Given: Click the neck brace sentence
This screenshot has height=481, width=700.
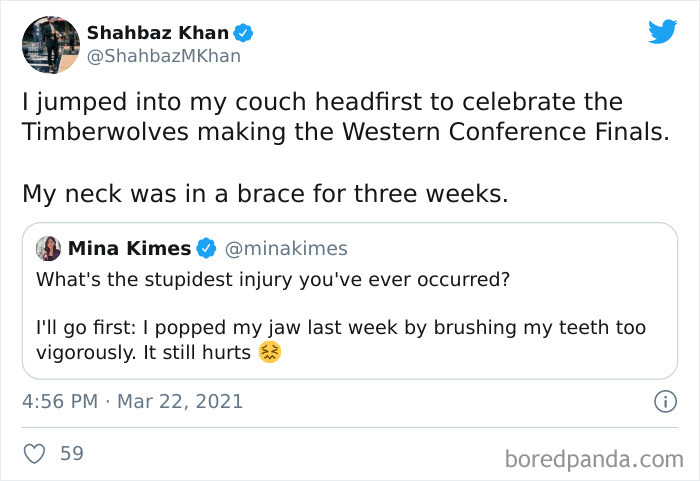Looking at the screenshot, I should 265,193.
